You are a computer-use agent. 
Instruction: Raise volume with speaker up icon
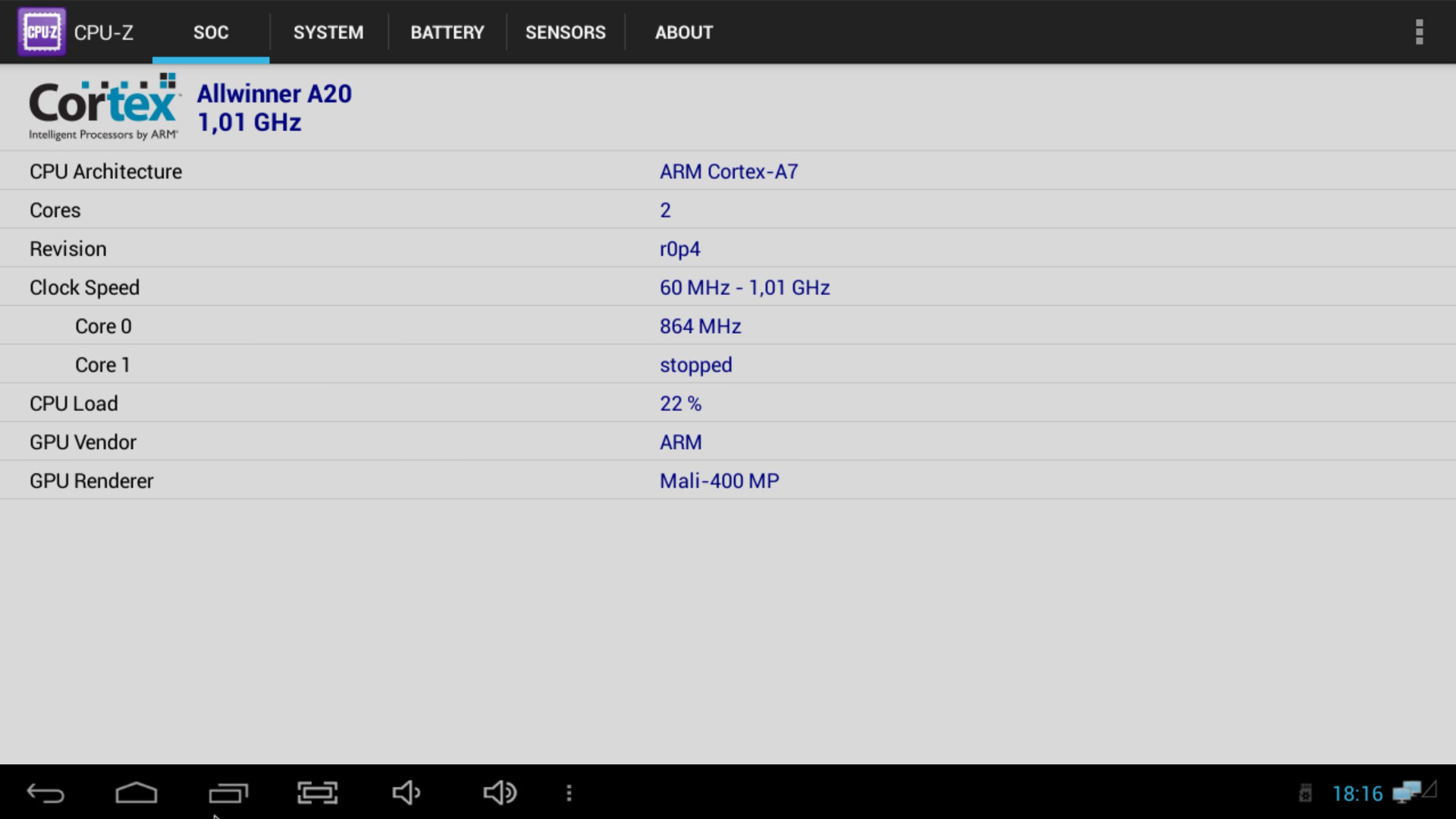[x=500, y=793]
